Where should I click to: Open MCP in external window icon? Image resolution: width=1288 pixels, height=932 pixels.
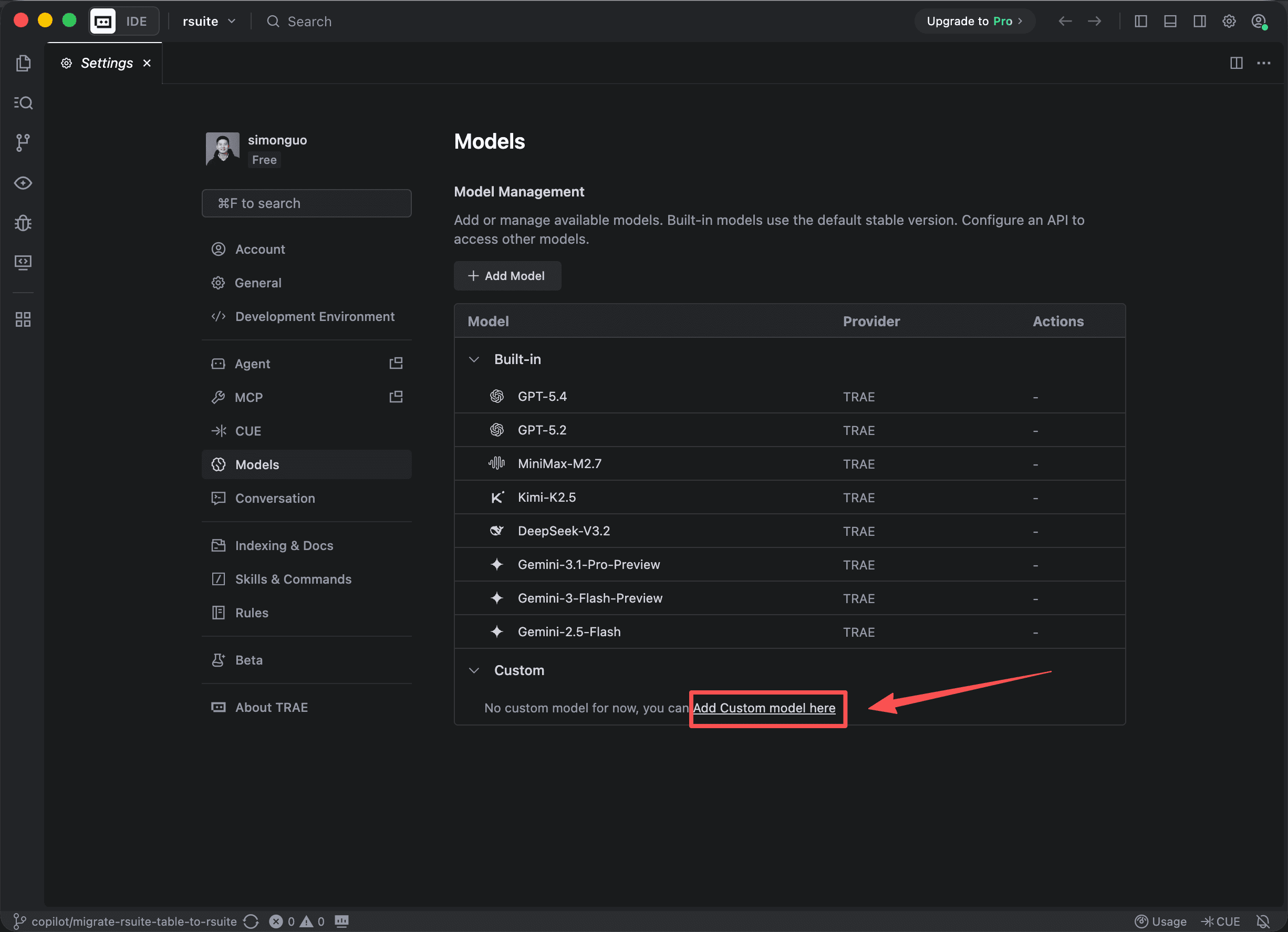[396, 397]
